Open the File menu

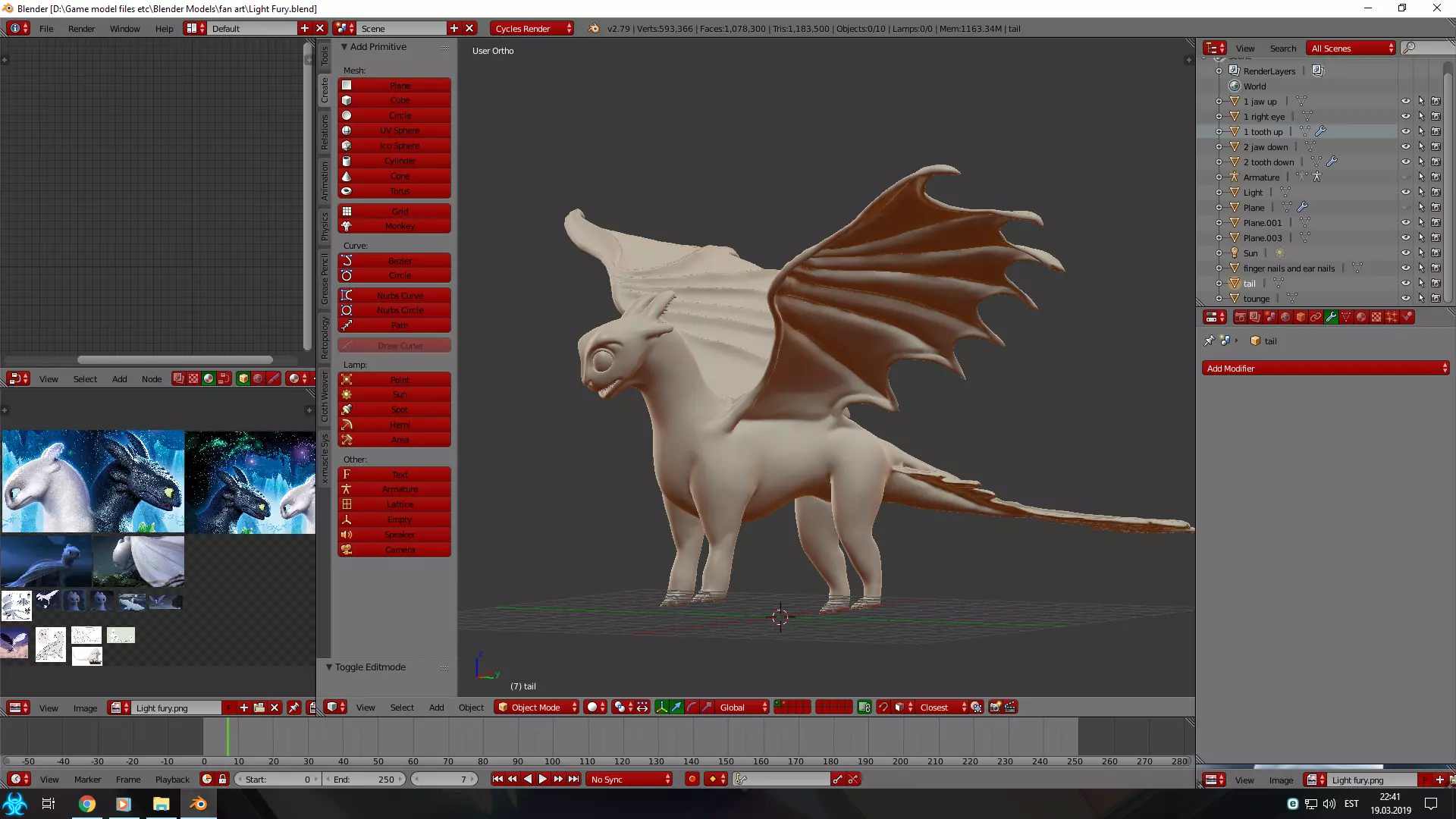click(46, 29)
